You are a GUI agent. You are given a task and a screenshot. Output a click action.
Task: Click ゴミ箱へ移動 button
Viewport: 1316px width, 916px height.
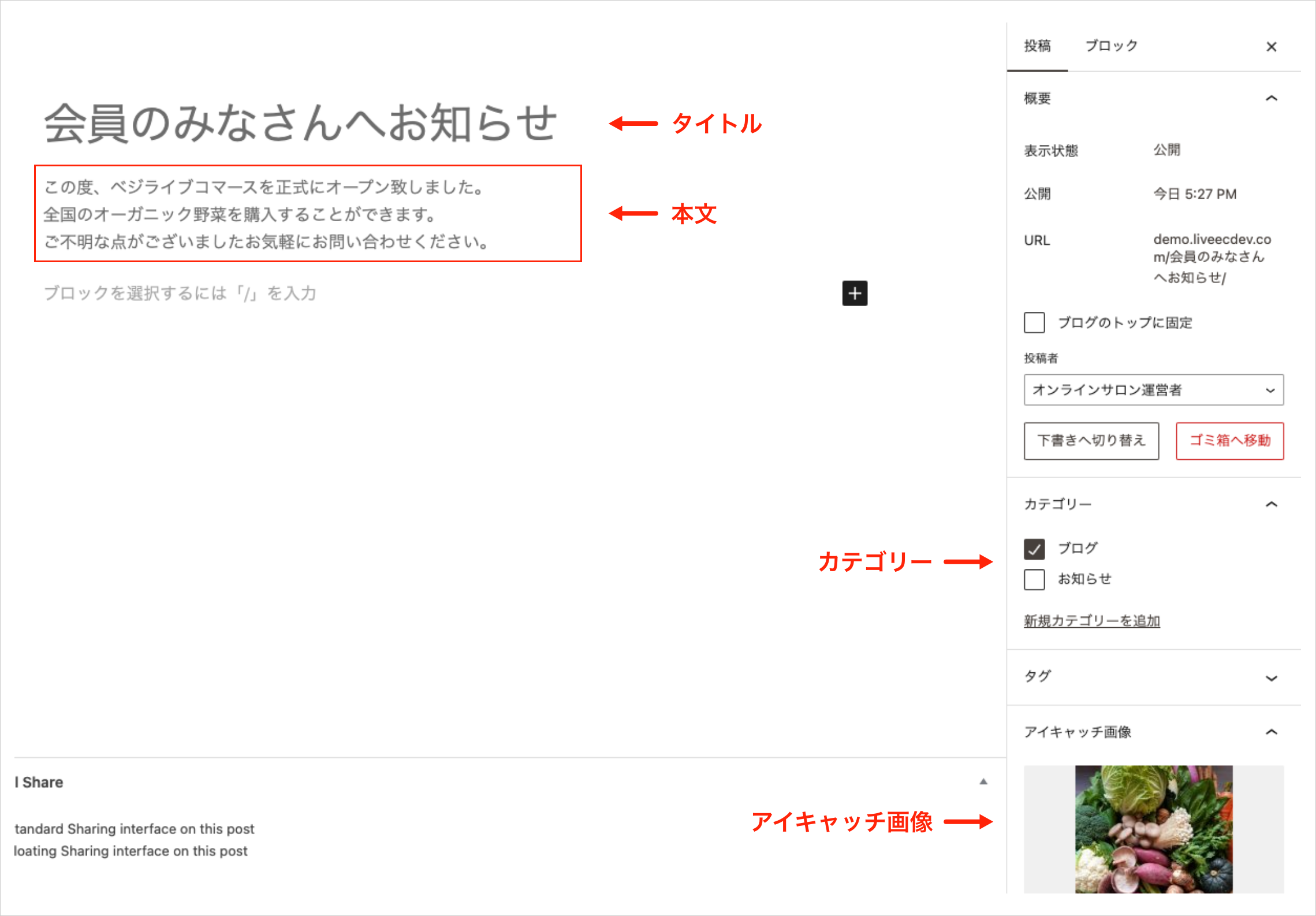click(x=1229, y=441)
